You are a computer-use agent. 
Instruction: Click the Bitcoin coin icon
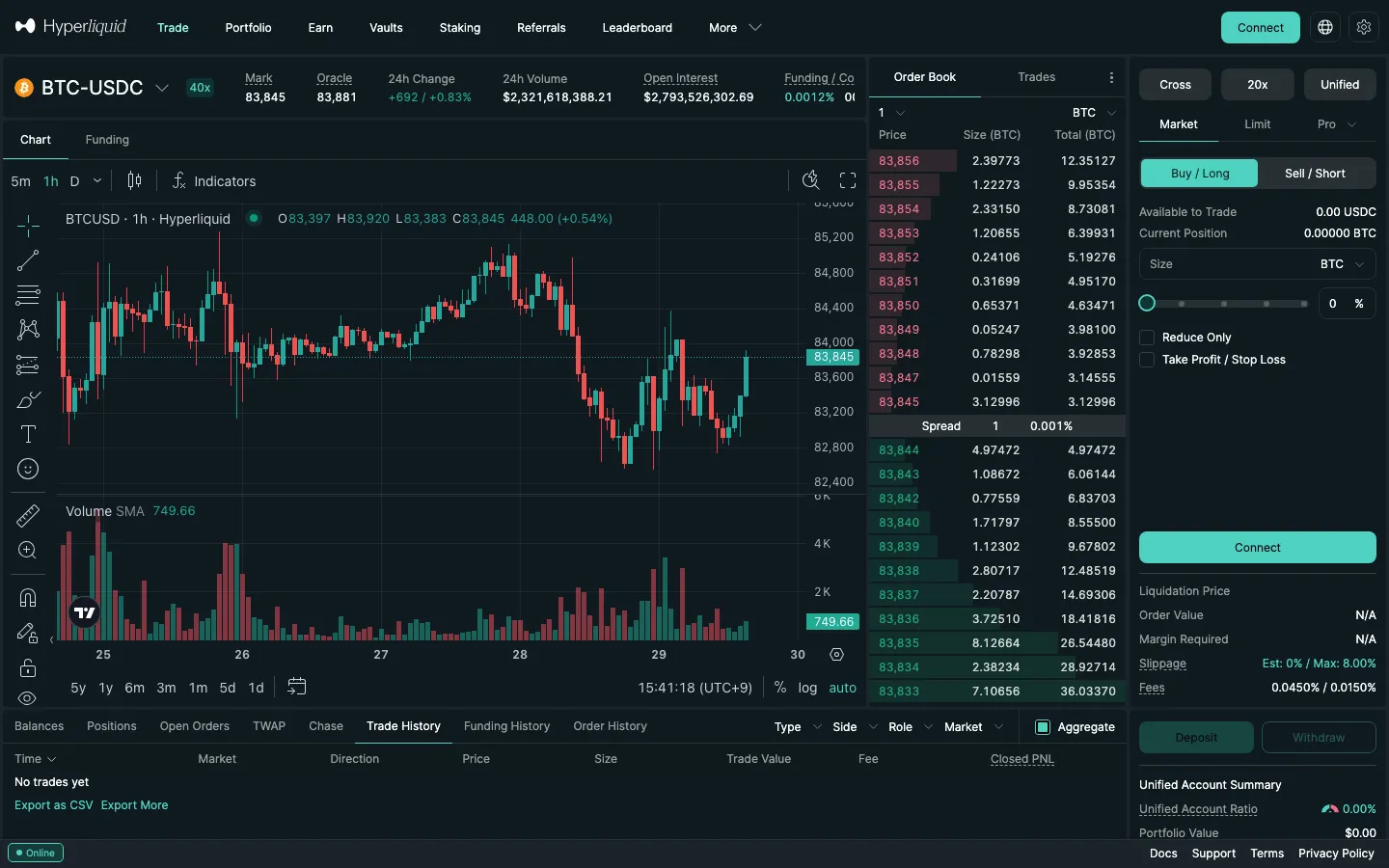pyautogui.click(x=24, y=88)
